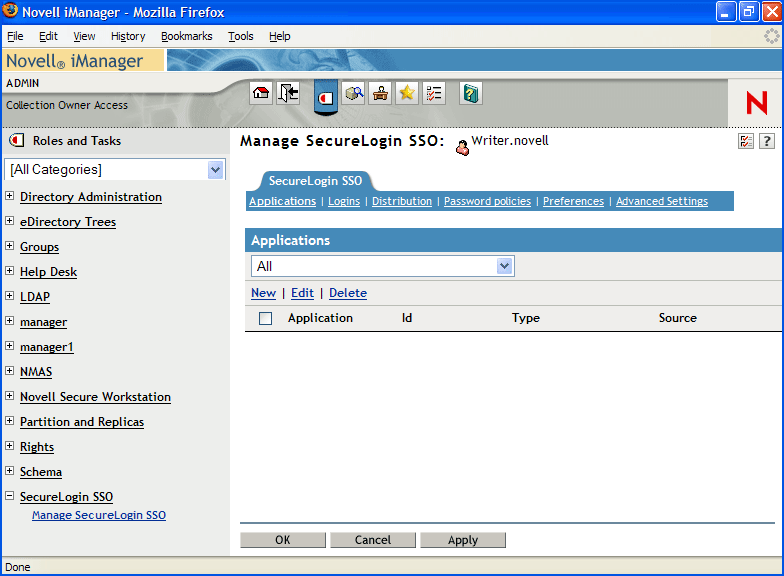Viewport: 784px width, 576px height.
Task: Click the Preferences checklist toolbar icon
Action: click(434, 93)
